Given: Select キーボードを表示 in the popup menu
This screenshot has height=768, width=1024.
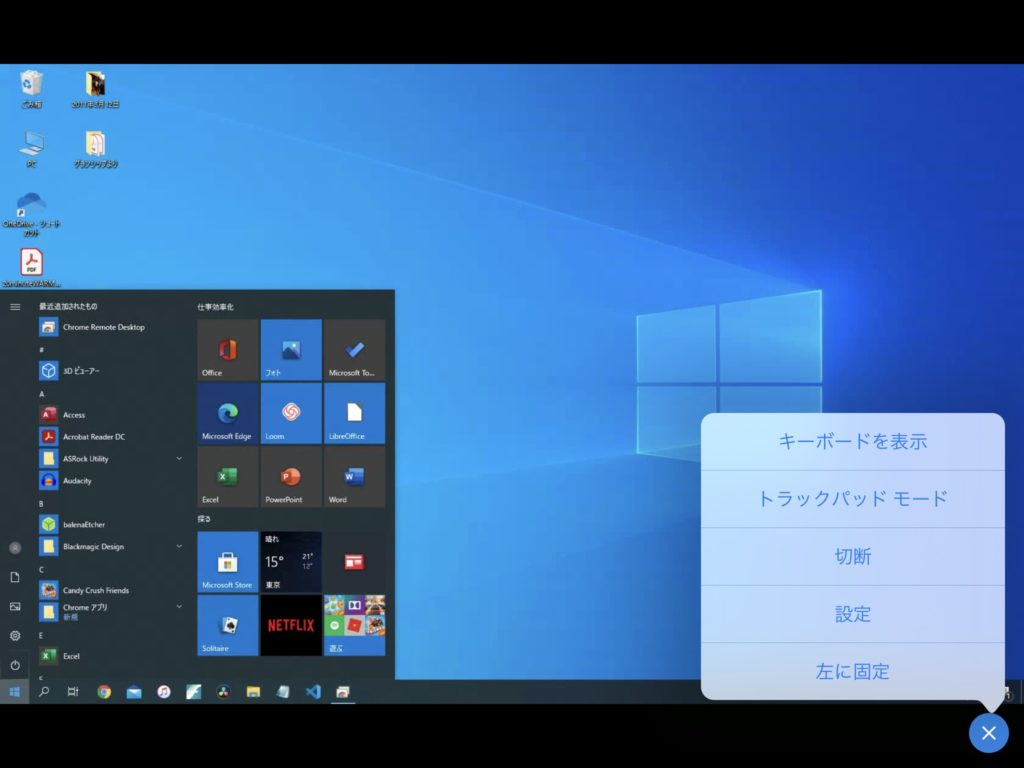Looking at the screenshot, I should [x=852, y=441].
